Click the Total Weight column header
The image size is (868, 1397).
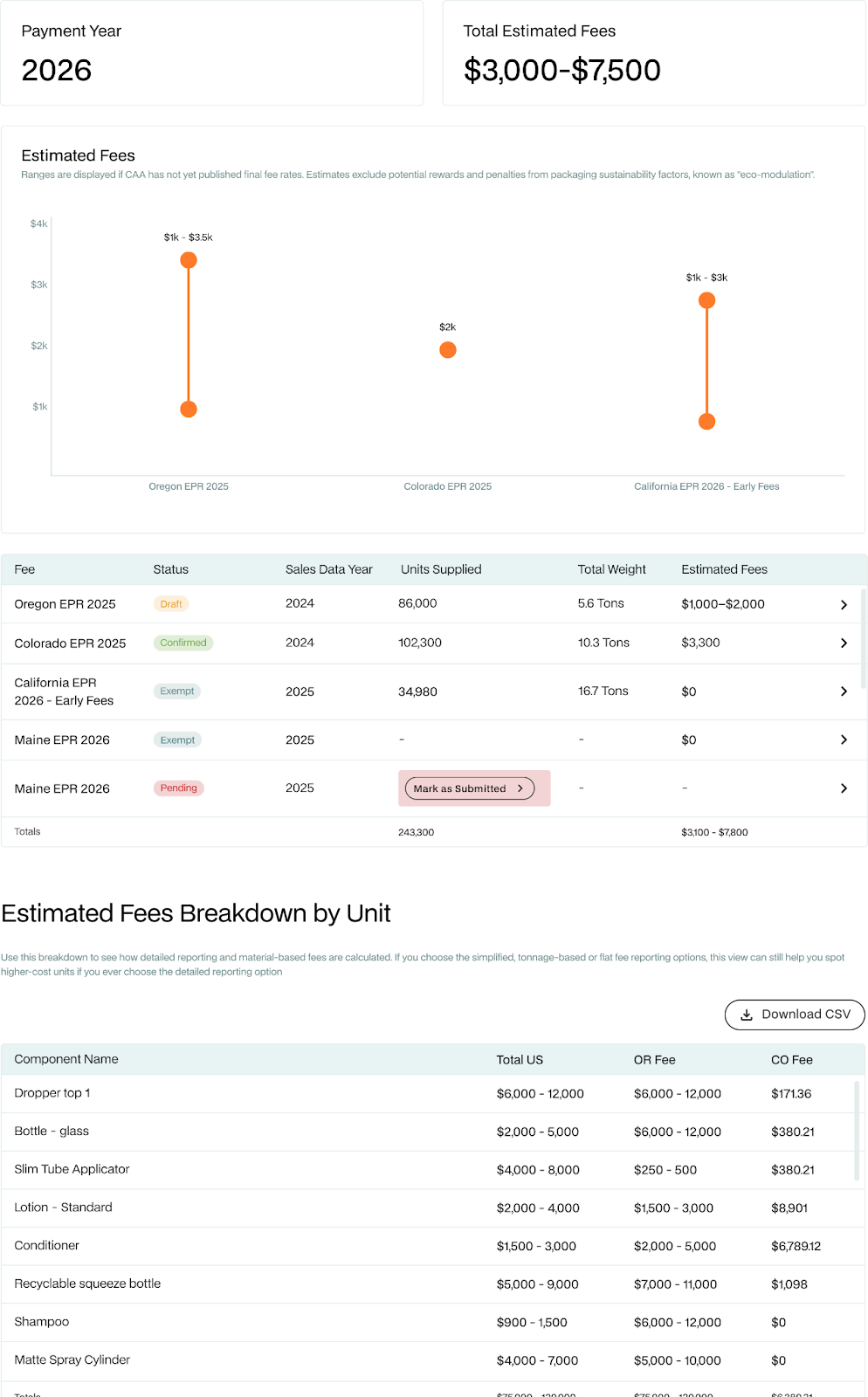611,569
